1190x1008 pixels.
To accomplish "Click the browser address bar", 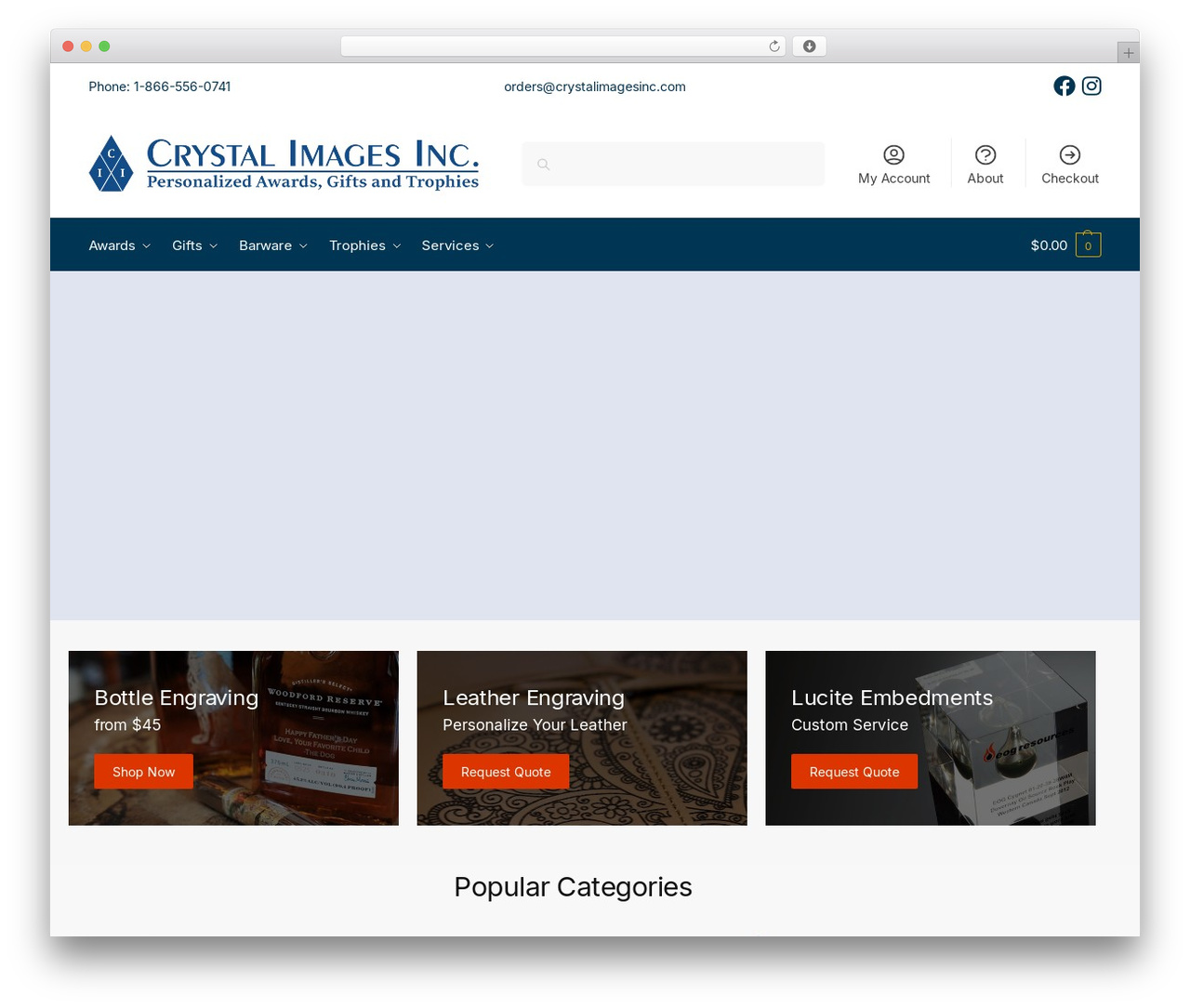I will coord(562,46).
